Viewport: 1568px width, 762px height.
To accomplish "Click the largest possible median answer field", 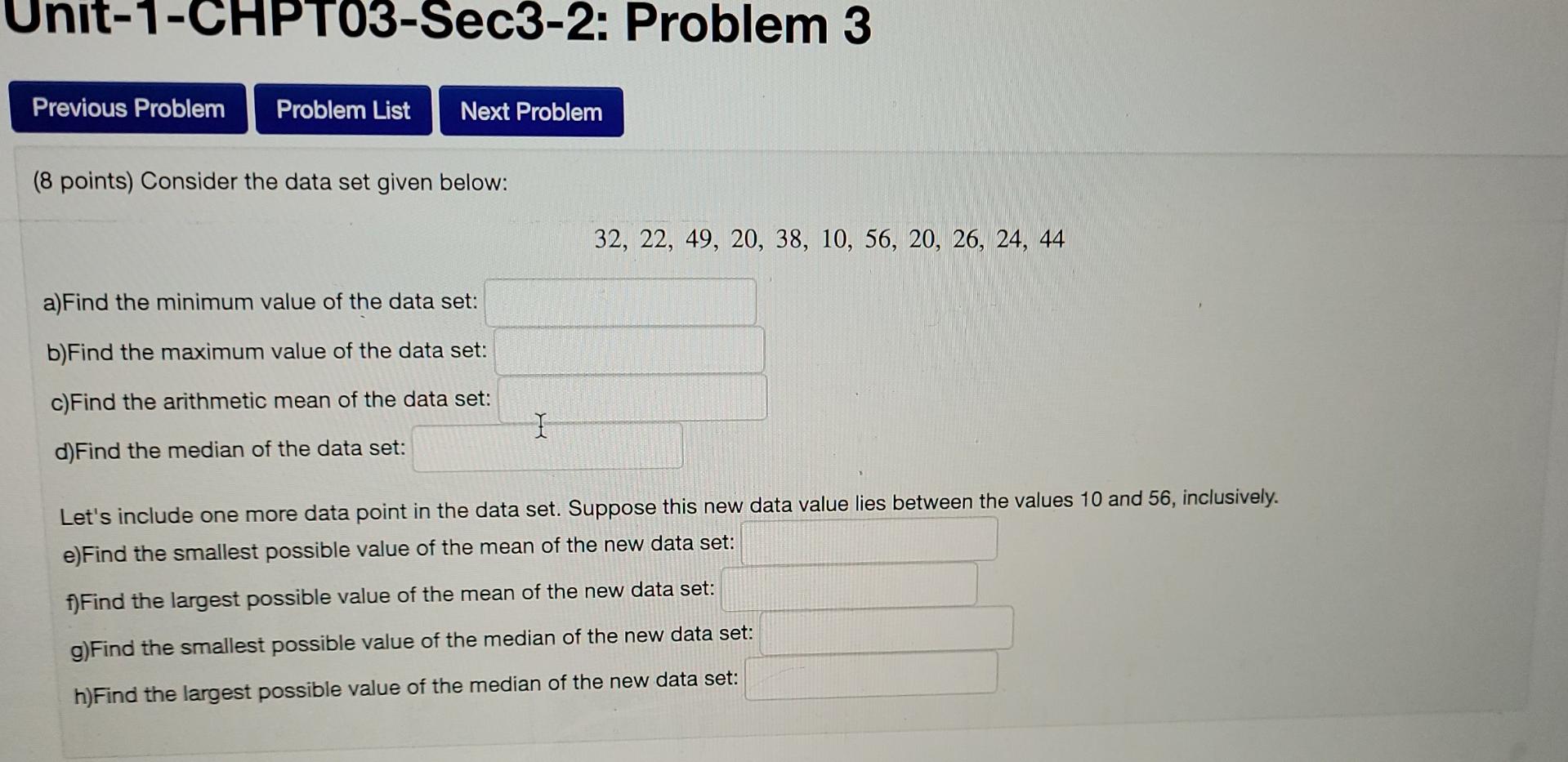I will tap(872, 679).
